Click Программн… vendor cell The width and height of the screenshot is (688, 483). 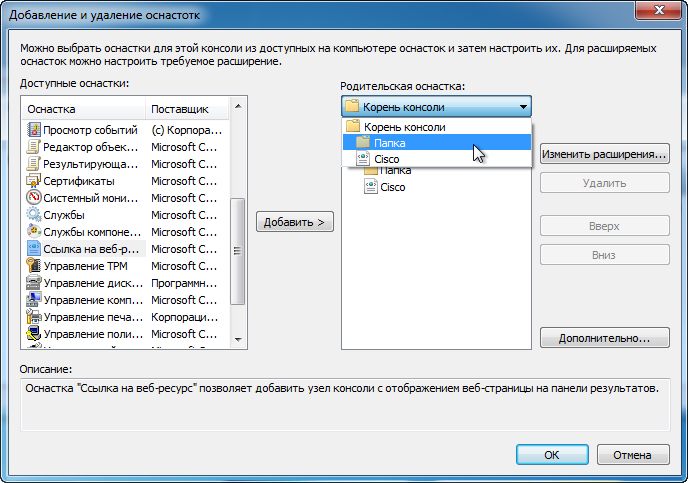coord(184,283)
